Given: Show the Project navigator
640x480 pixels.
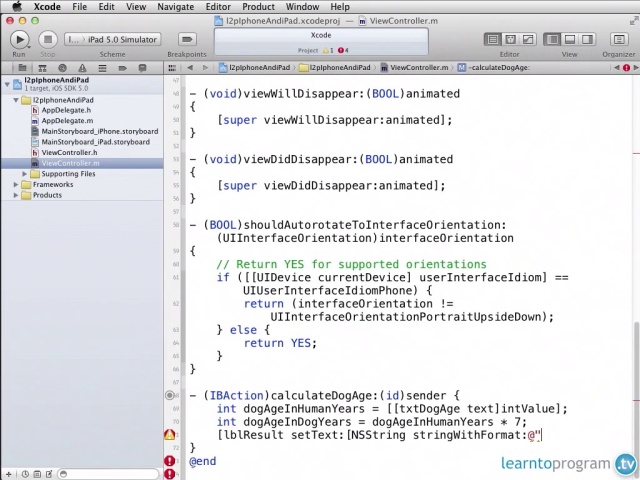Looking at the screenshot, I should pos(22,68).
